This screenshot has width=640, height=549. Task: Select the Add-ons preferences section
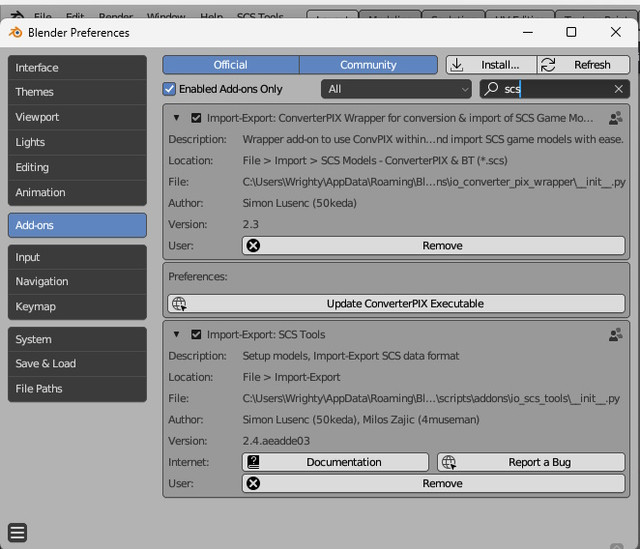[x=77, y=225]
